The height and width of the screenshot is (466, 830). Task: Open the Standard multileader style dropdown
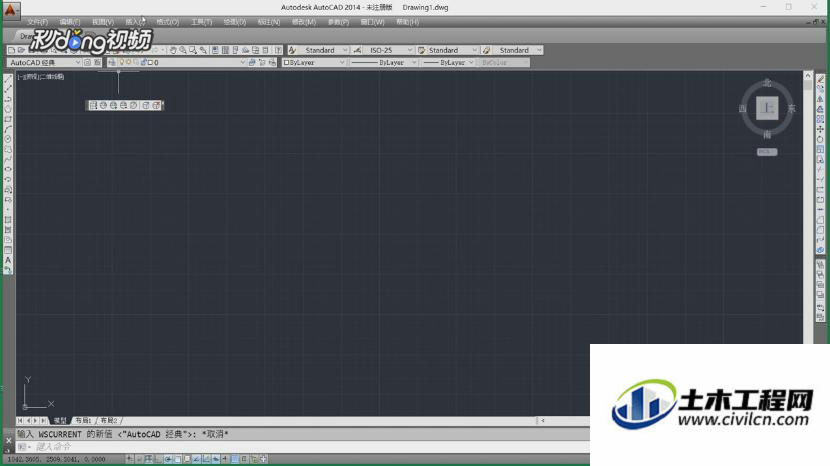[x=518, y=50]
